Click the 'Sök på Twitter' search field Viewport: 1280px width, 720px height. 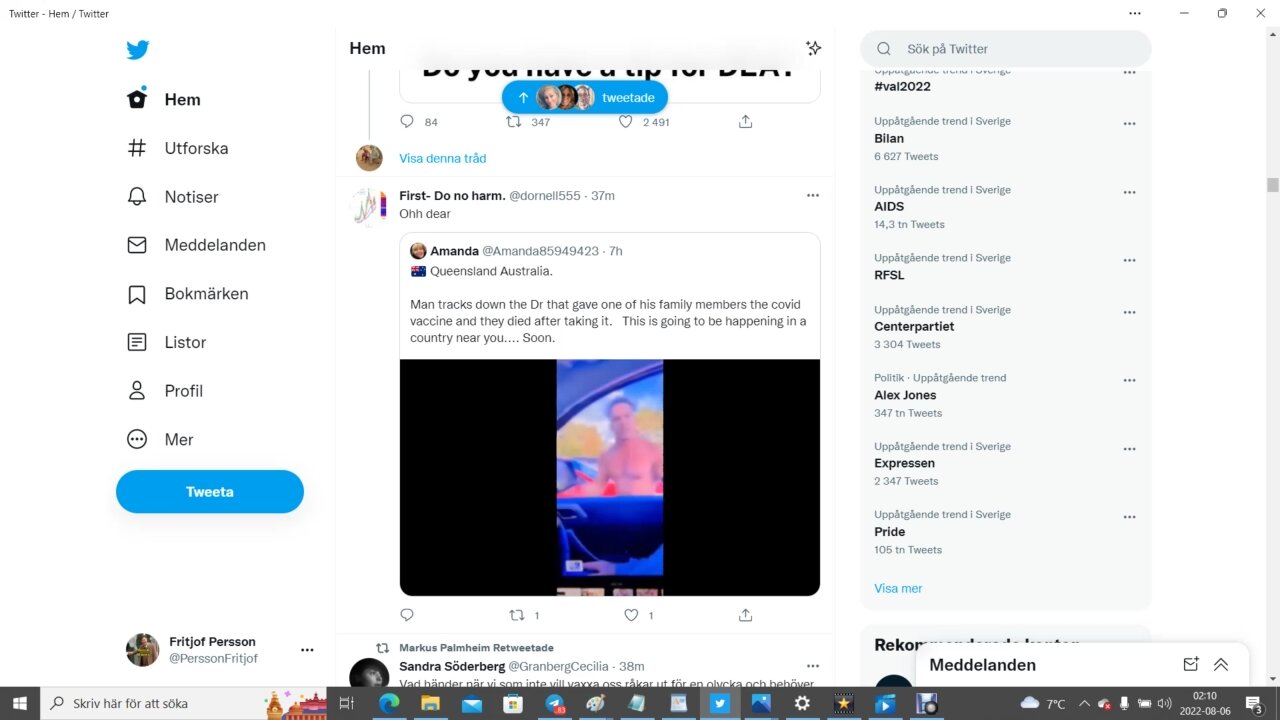(1006, 49)
